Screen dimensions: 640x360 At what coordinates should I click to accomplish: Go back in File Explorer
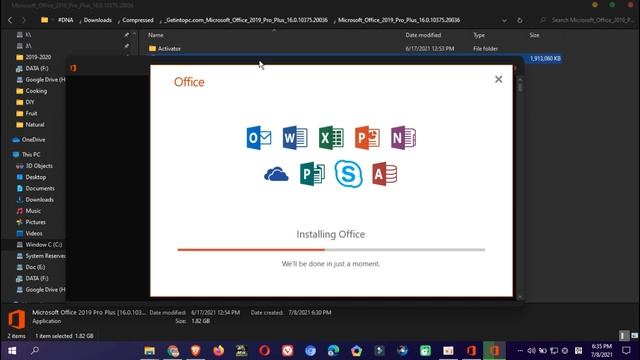(x=10, y=20)
